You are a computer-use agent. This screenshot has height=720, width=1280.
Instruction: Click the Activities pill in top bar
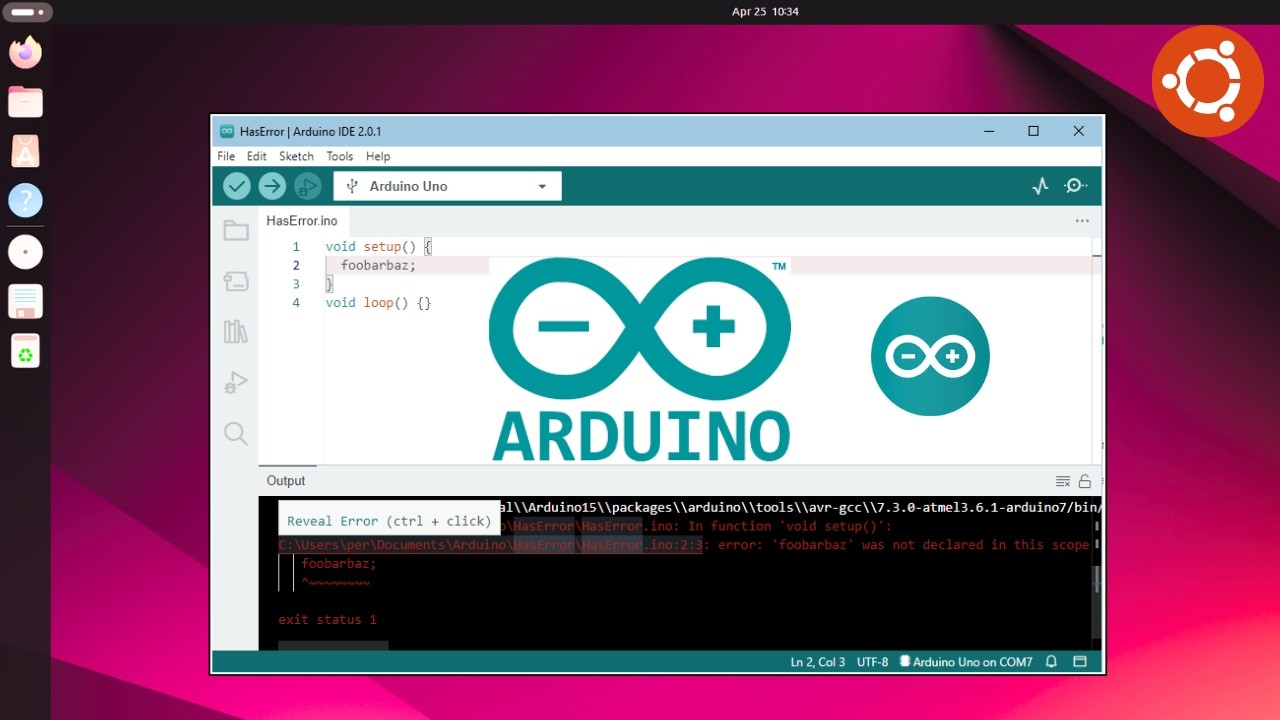point(27,12)
